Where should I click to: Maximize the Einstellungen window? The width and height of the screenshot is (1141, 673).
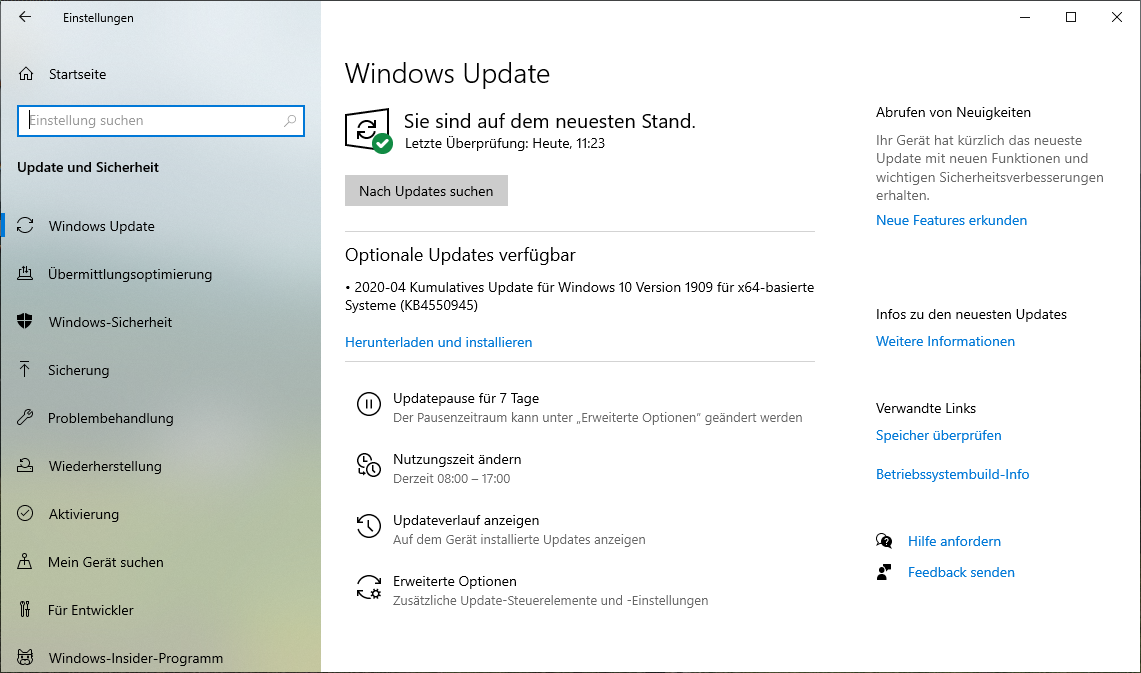tap(1071, 17)
